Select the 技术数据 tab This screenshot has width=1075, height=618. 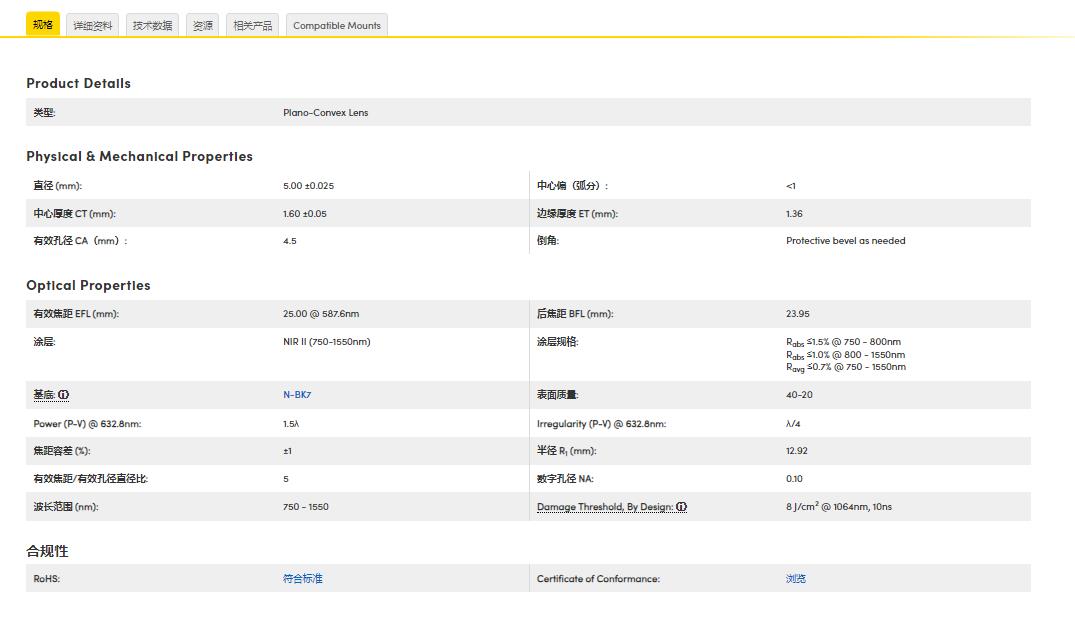(152, 26)
